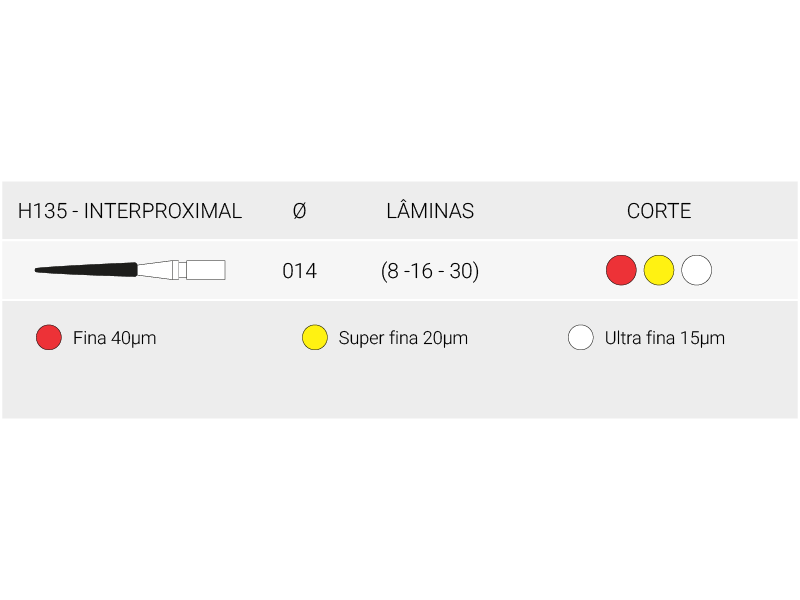800x600 pixels.
Task: Click the number 30 in the blade counts
Action: [x=461, y=271]
